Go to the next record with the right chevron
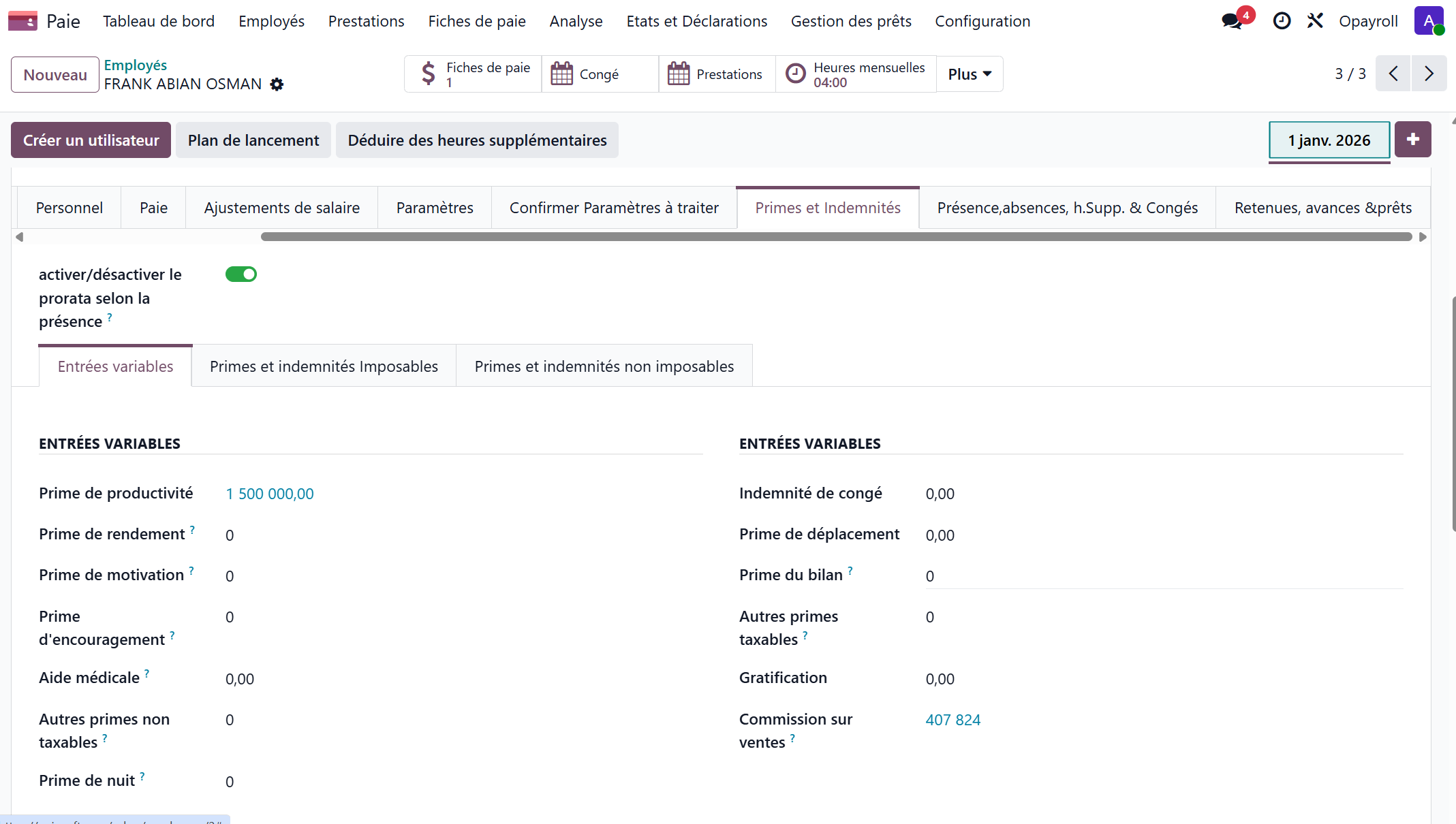The width and height of the screenshot is (1456, 824). click(x=1429, y=74)
